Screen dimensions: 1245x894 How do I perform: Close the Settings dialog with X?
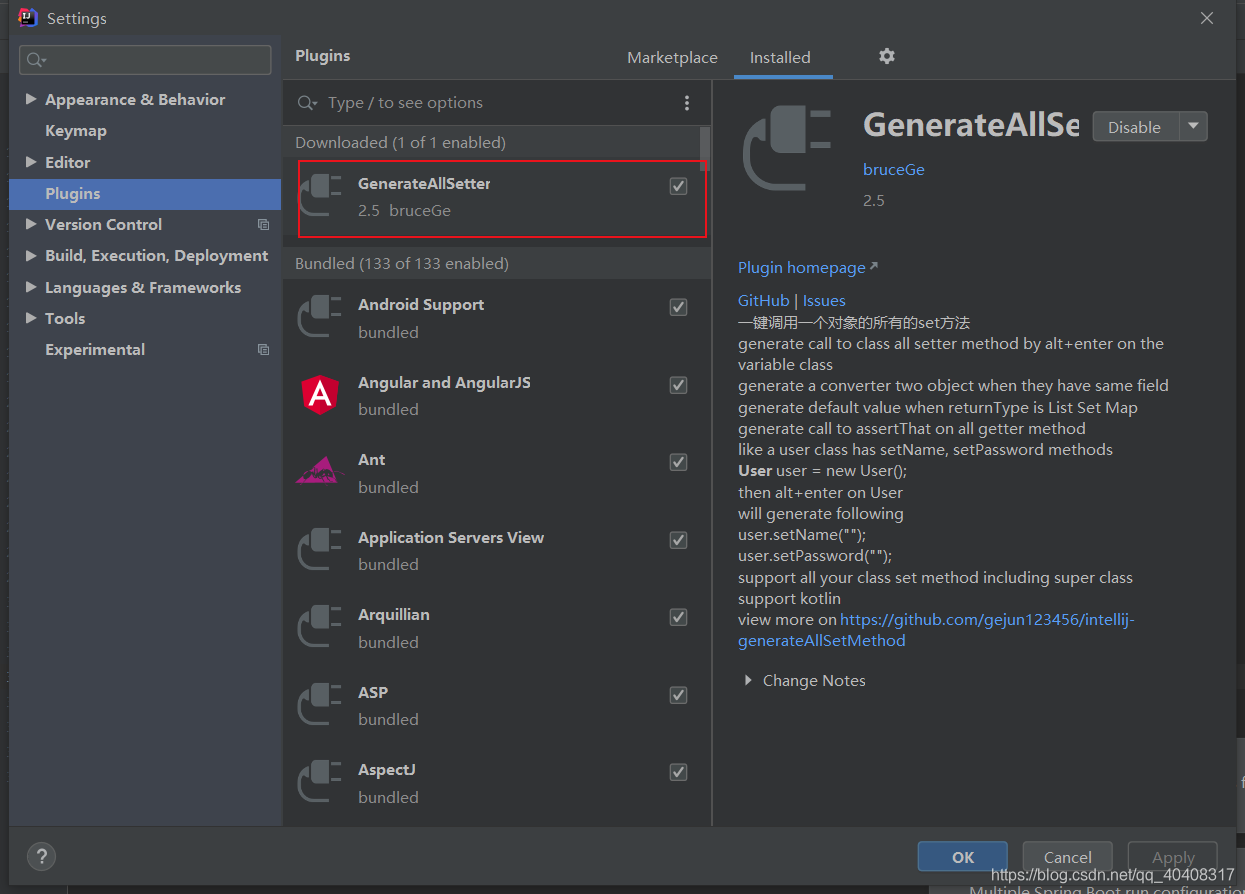pos(1207,18)
